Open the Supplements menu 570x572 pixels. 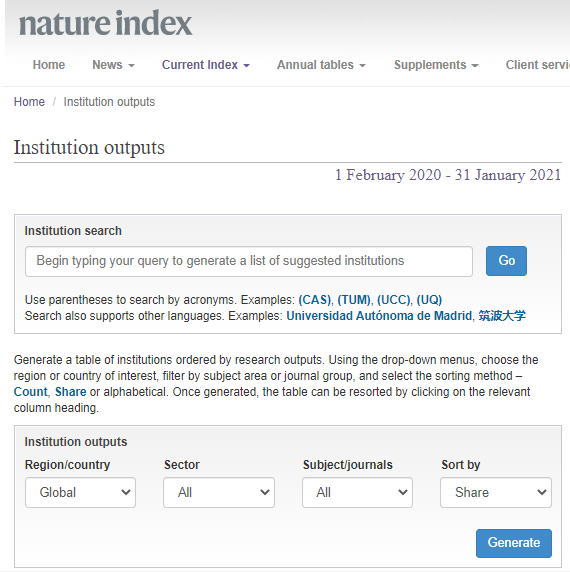[x=436, y=65]
